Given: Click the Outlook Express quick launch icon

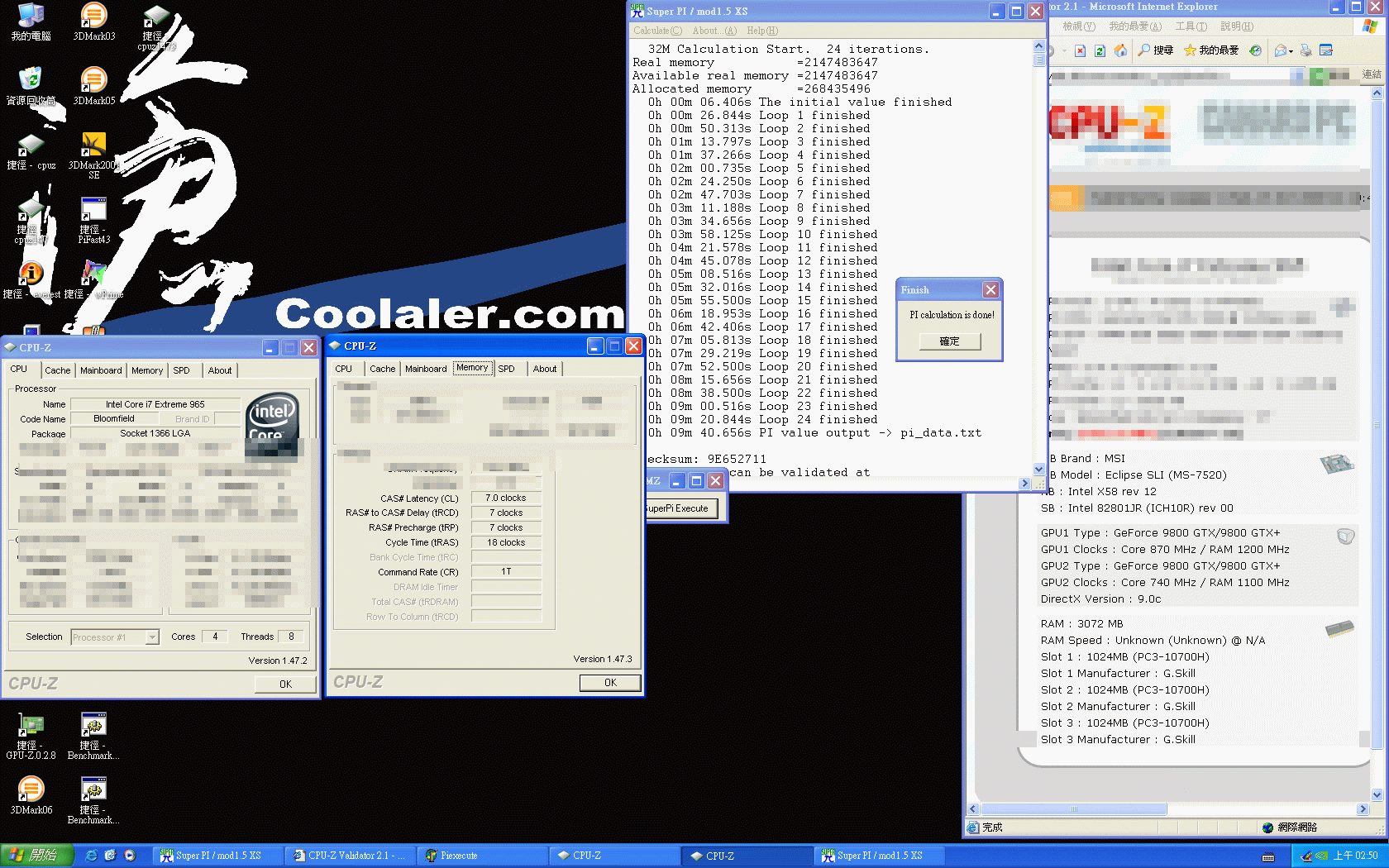Looking at the screenshot, I should [x=110, y=856].
